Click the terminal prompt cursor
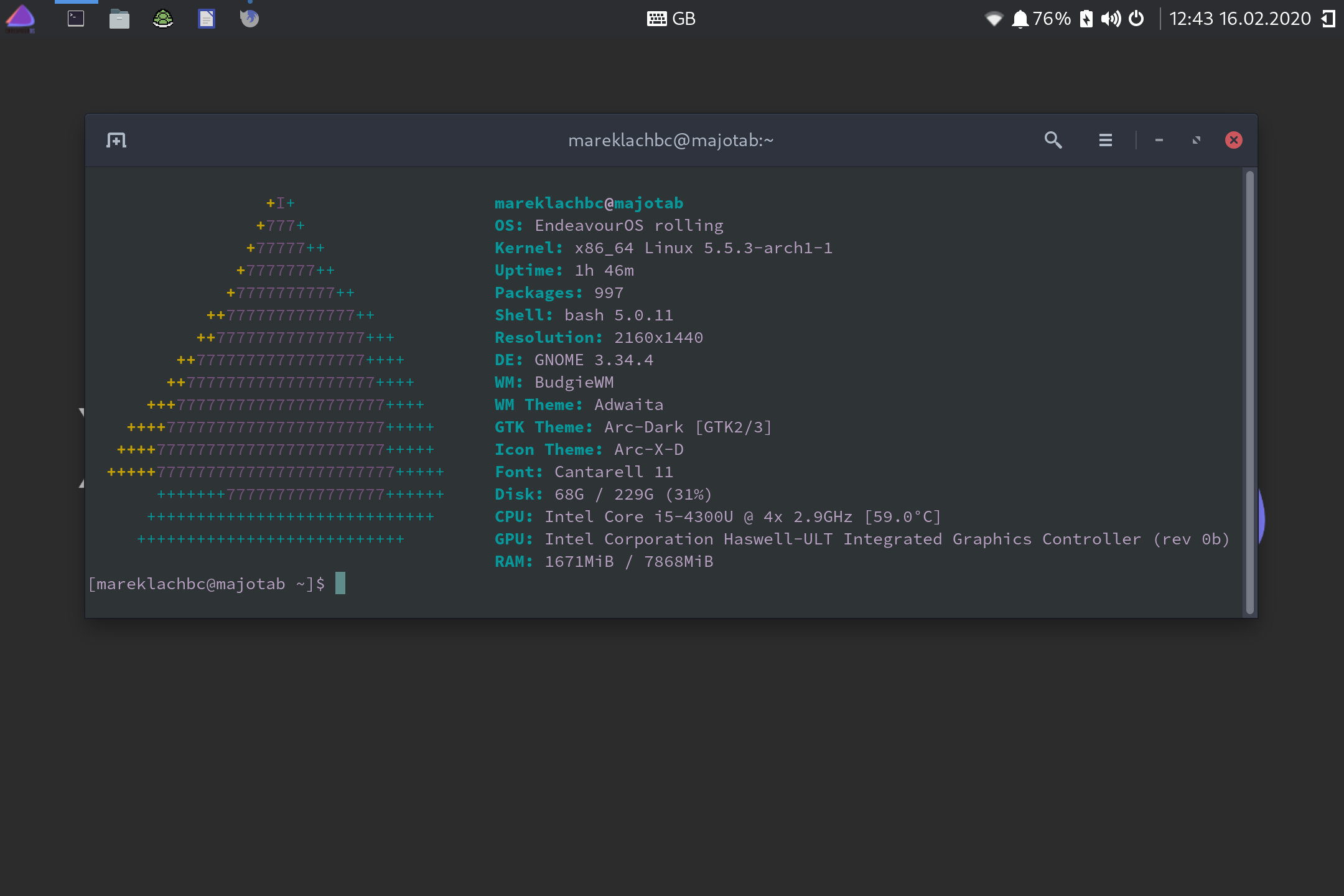Image resolution: width=1344 pixels, height=896 pixels. [x=340, y=583]
